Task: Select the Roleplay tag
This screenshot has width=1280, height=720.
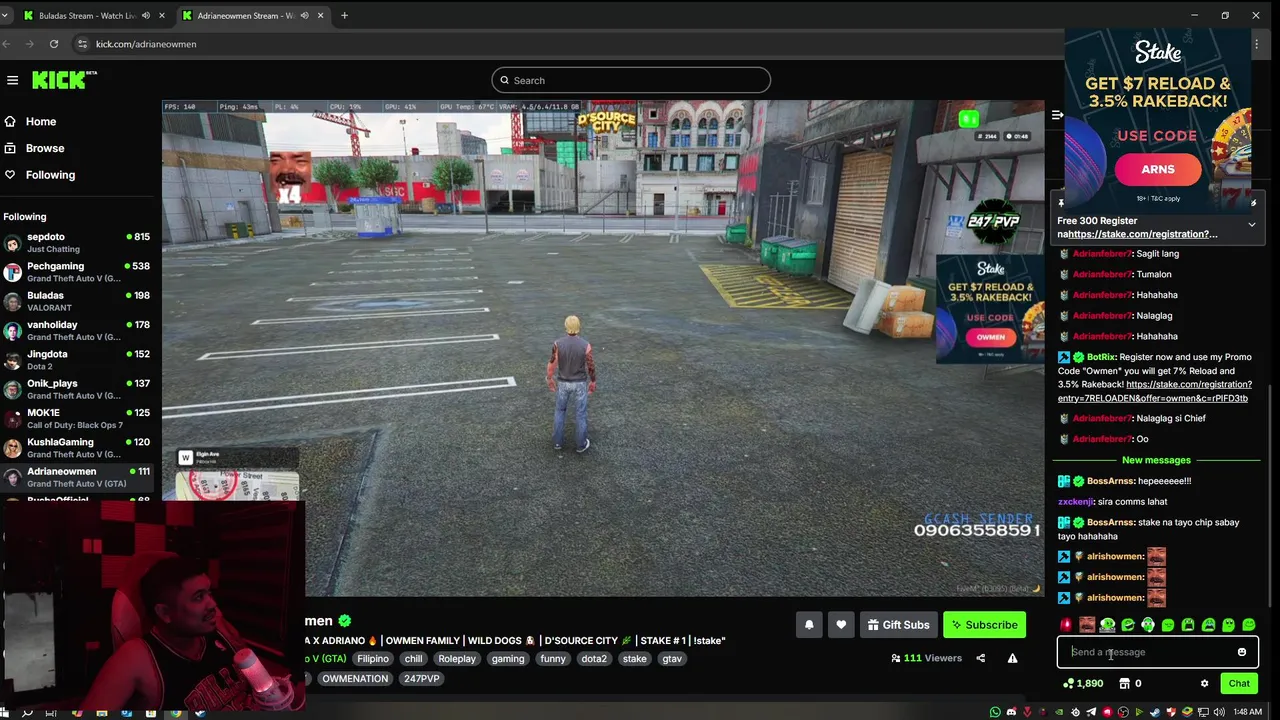Action: click(x=457, y=659)
